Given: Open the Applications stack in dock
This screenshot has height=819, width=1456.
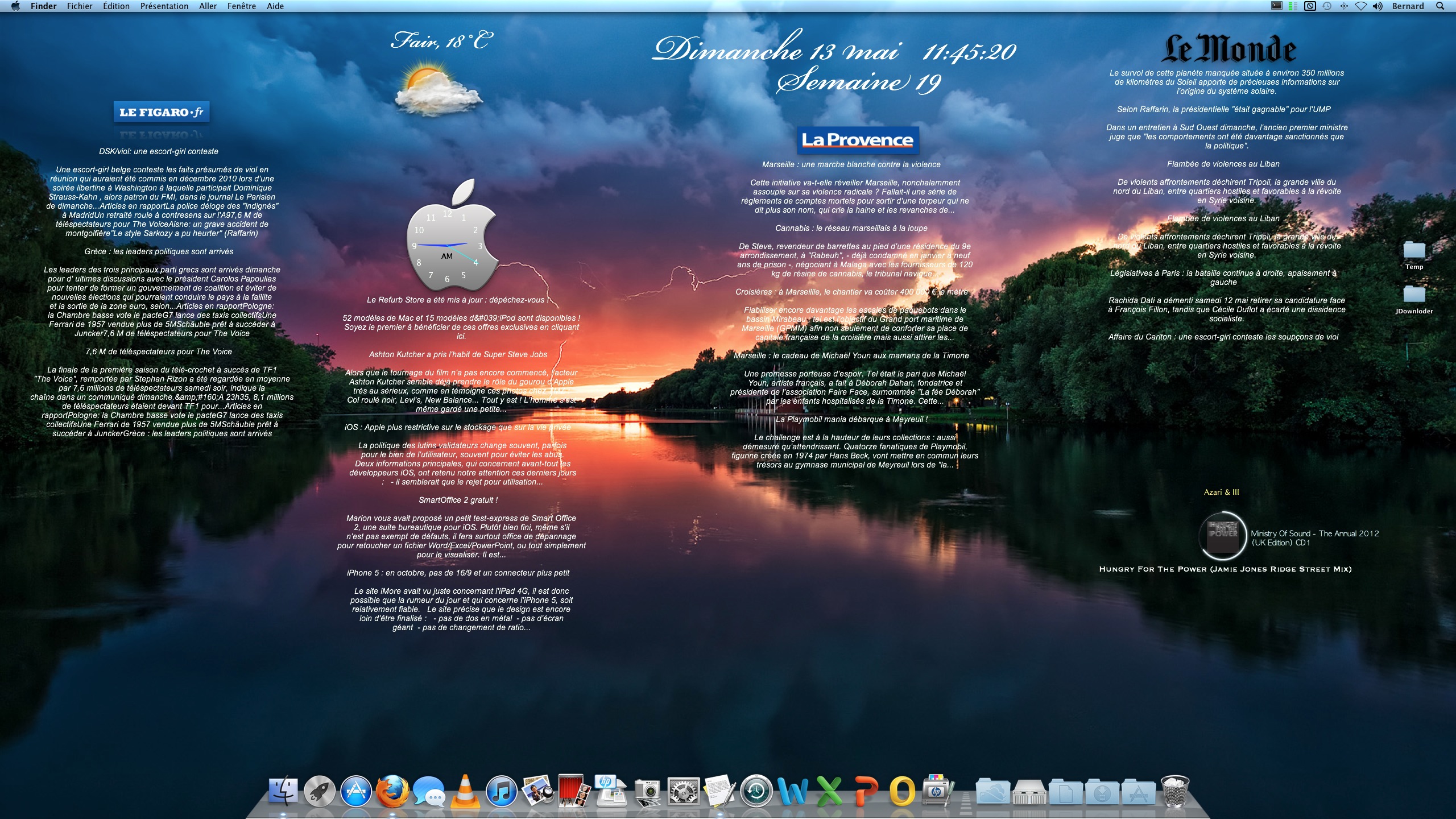Looking at the screenshot, I should coord(1139,791).
